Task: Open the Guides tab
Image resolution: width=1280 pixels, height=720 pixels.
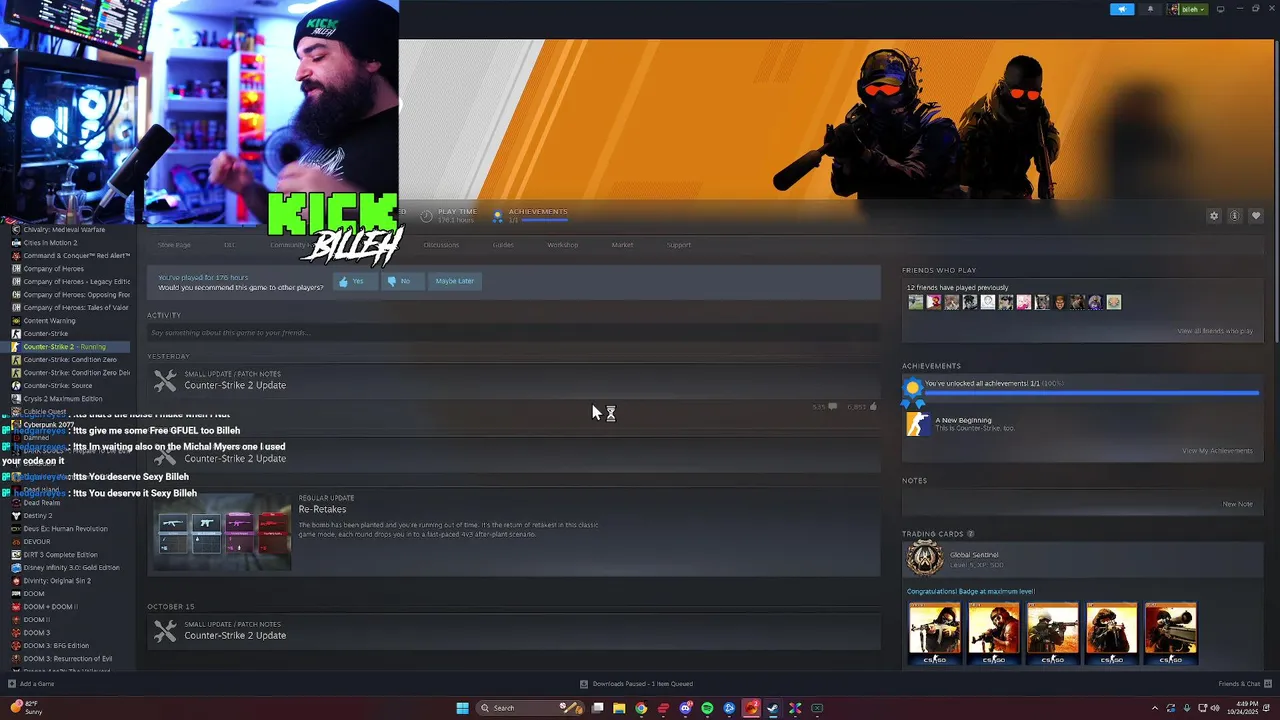Action: [503, 245]
